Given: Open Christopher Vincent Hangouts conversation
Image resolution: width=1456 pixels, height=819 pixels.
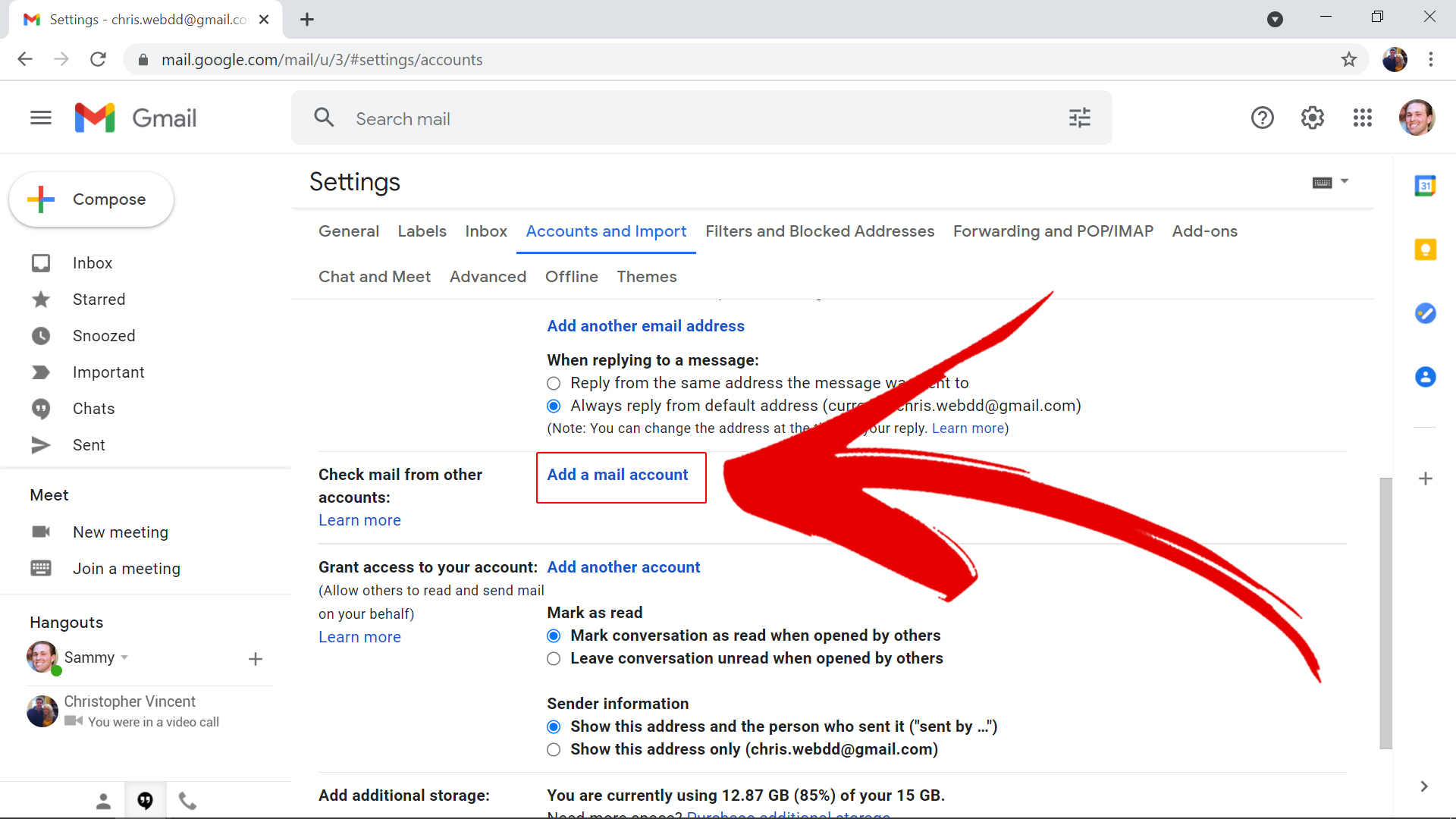Looking at the screenshot, I should coord(149,711).
